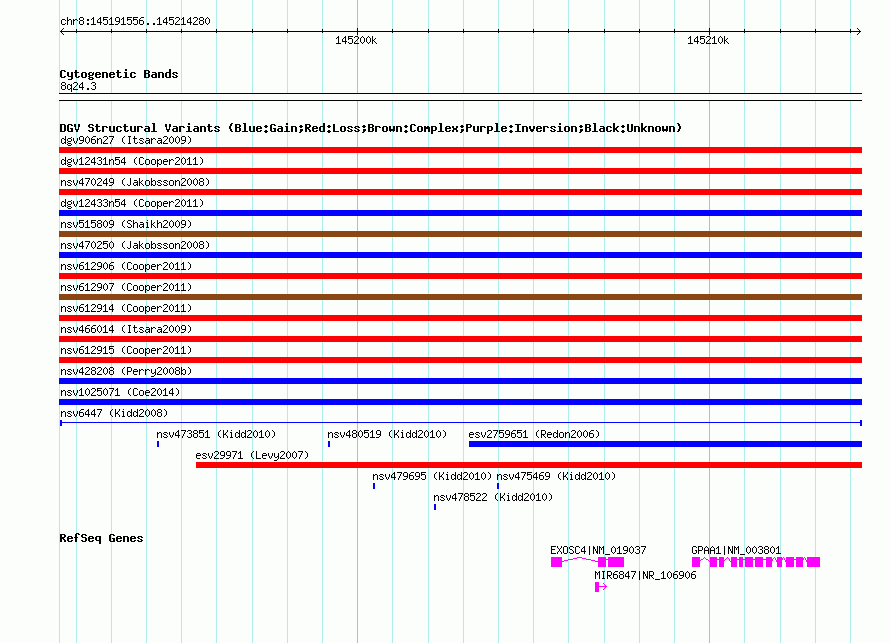The width and height of the screenshot is (890, 643).
Task: Click the nsv479695 (Kidd2010) blue marker
Action: click(373, 486)
